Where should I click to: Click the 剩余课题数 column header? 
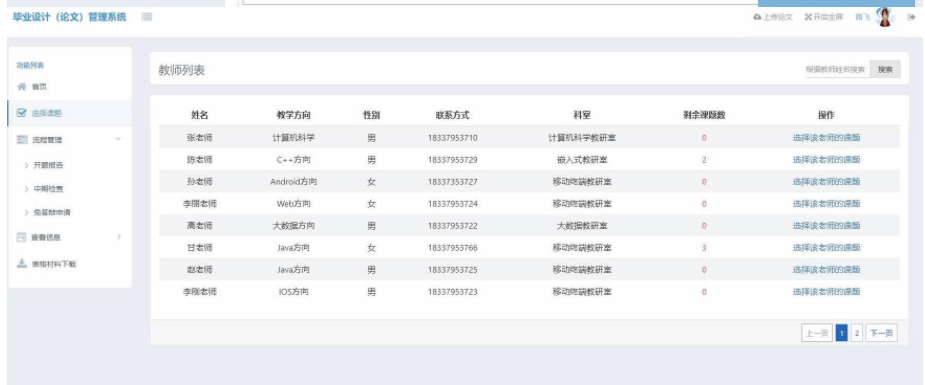point(704,116)
